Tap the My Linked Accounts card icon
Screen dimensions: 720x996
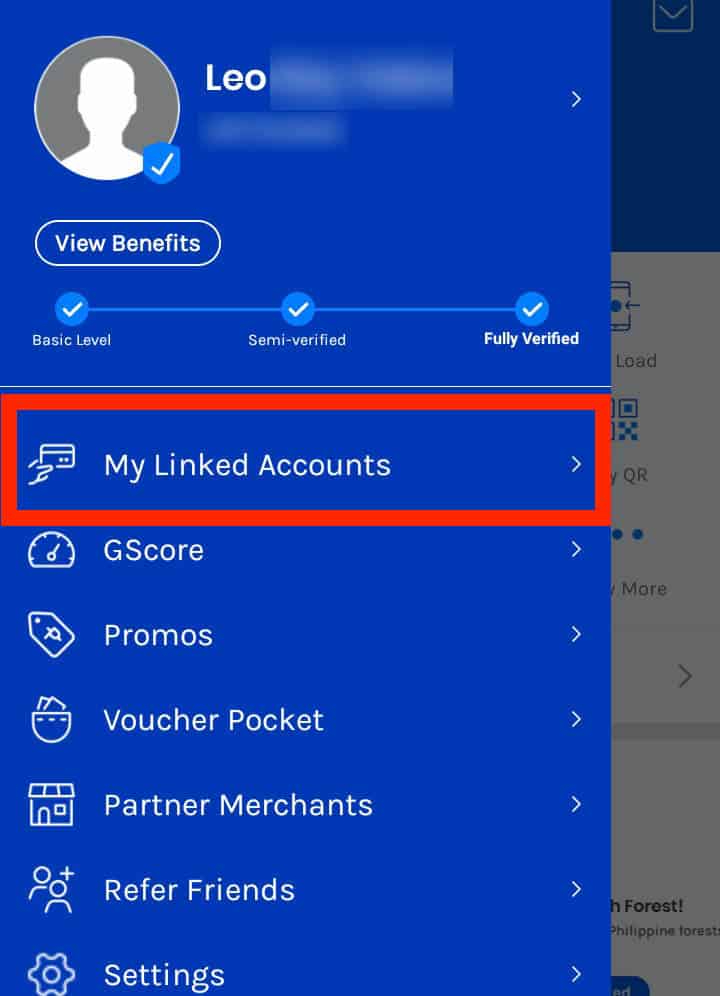51,464
